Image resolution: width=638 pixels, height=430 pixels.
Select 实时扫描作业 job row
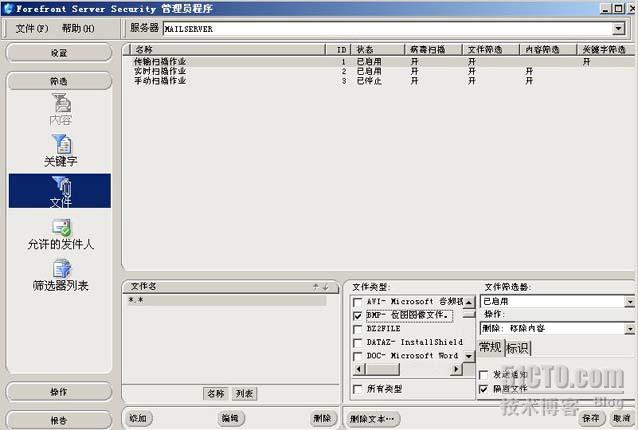point(378,71)
